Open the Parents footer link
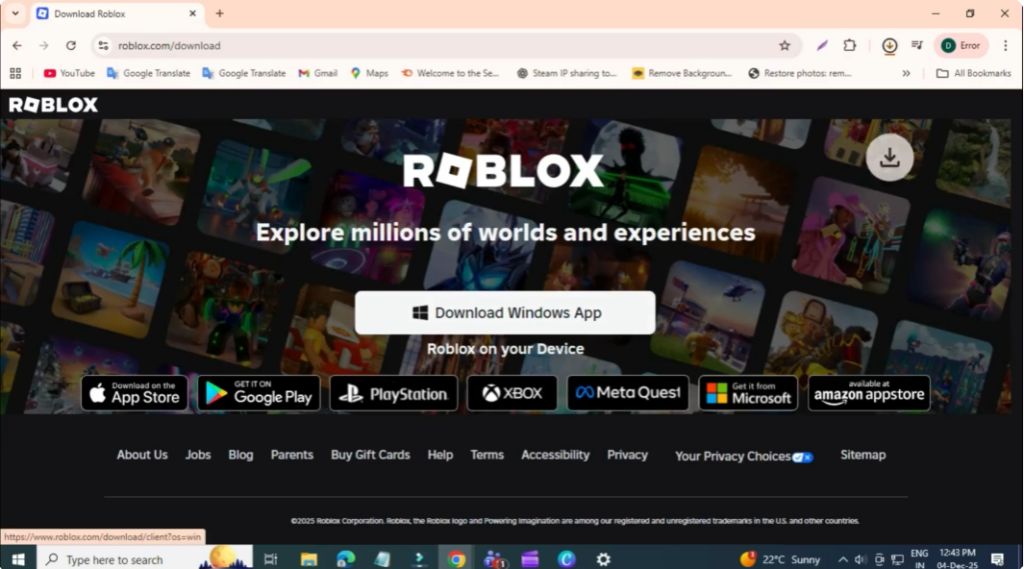 (292, 455)
